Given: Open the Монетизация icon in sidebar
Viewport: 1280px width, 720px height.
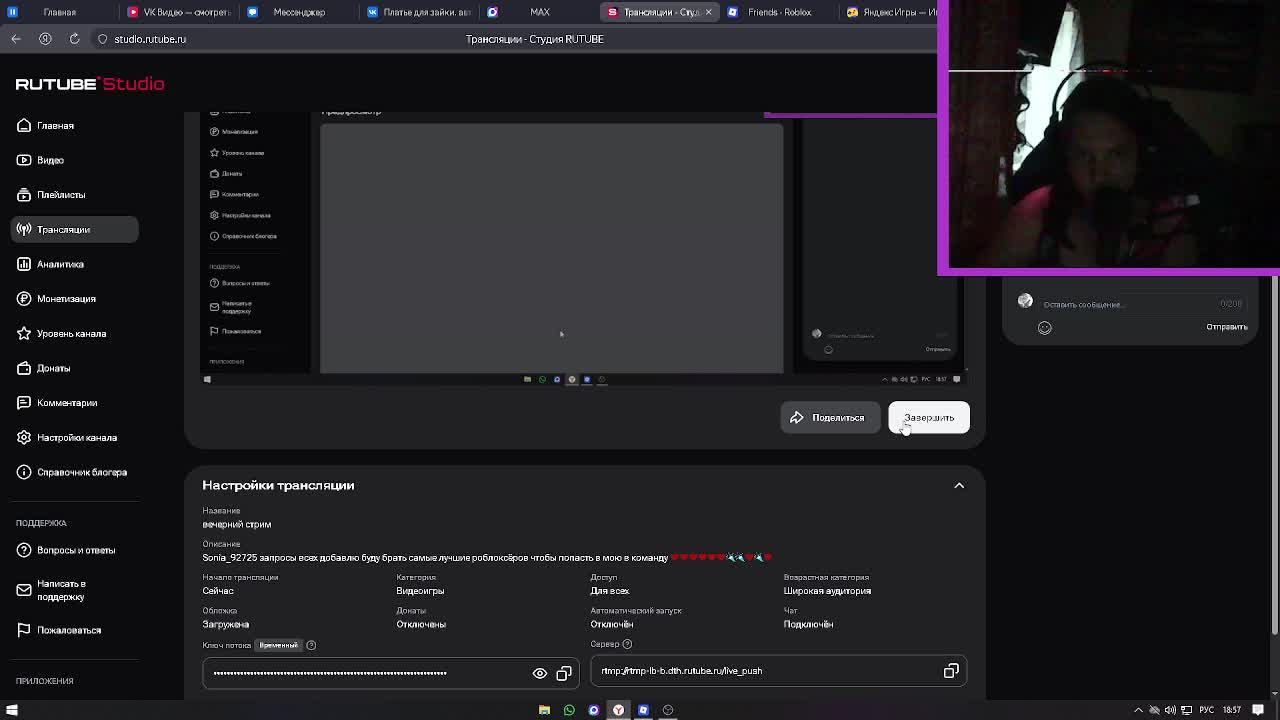Looking at the screenshot, I should point(24,299).
